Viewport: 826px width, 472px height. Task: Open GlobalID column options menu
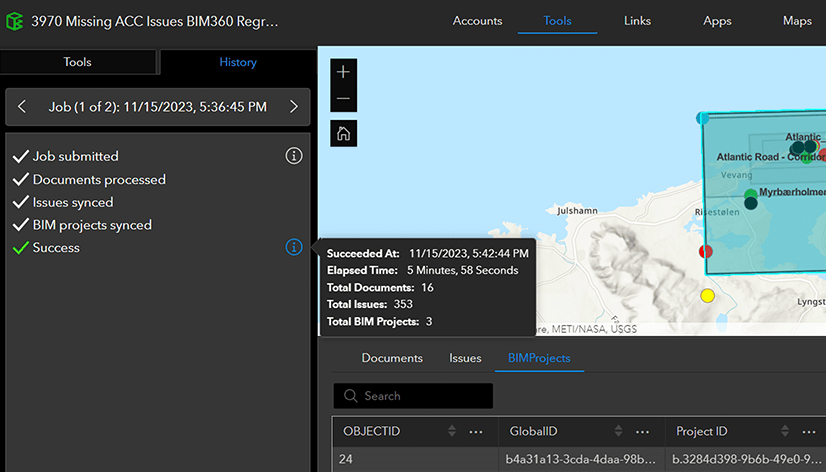(x=643, y=432)
